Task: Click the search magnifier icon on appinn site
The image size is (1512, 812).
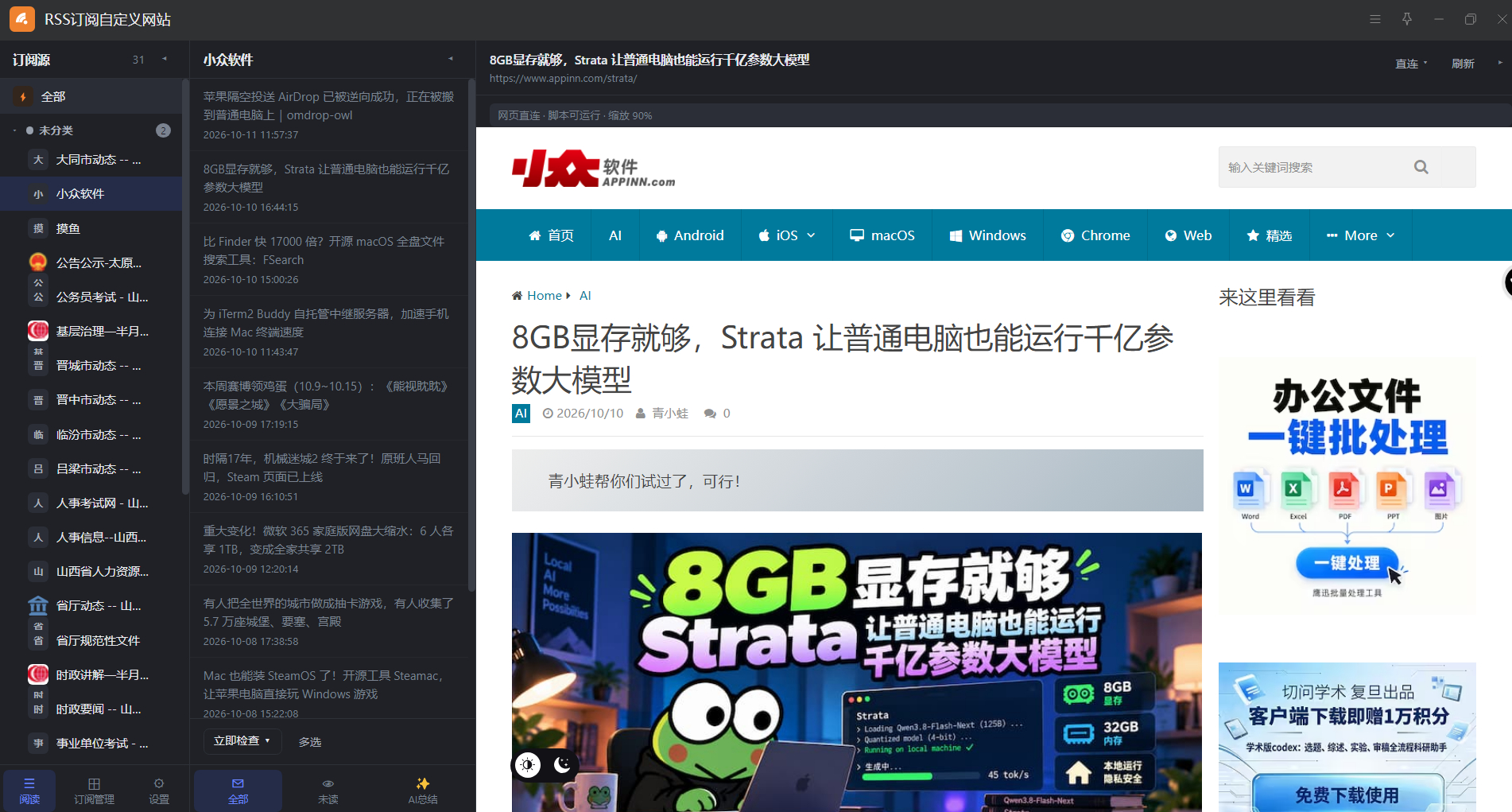Action: (1421, 167)
